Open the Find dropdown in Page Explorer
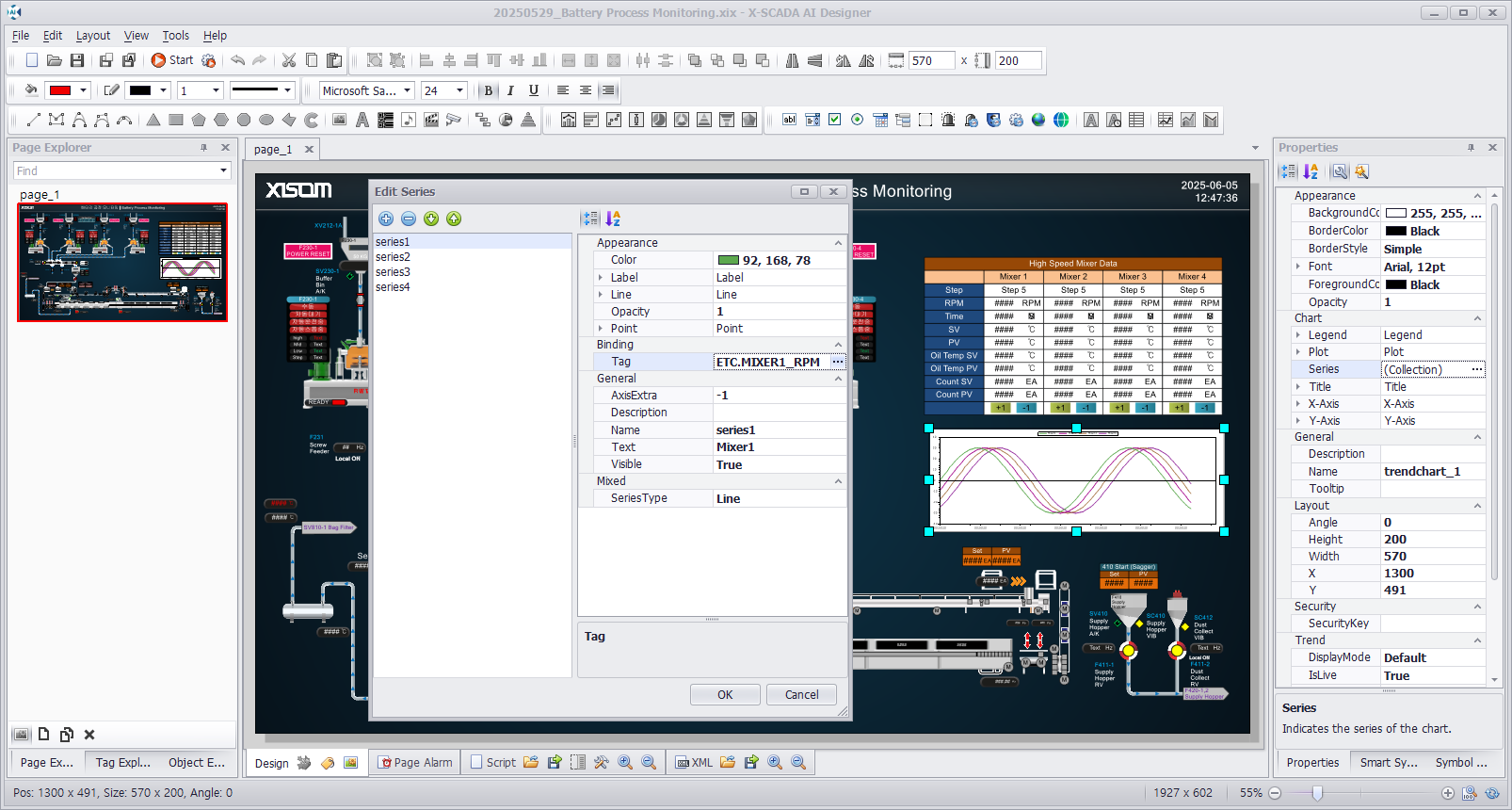Image resolution: width=1512 pixels, height=810 pixels. pos(224,170)
